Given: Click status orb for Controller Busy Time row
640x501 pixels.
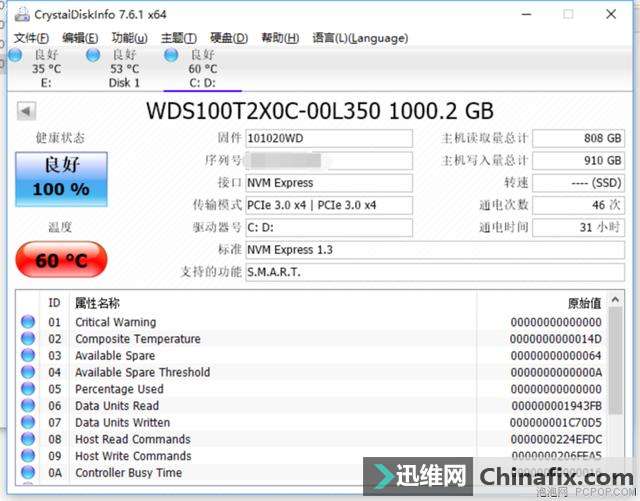Looking at the screenshot, I should tap(28, 472).
